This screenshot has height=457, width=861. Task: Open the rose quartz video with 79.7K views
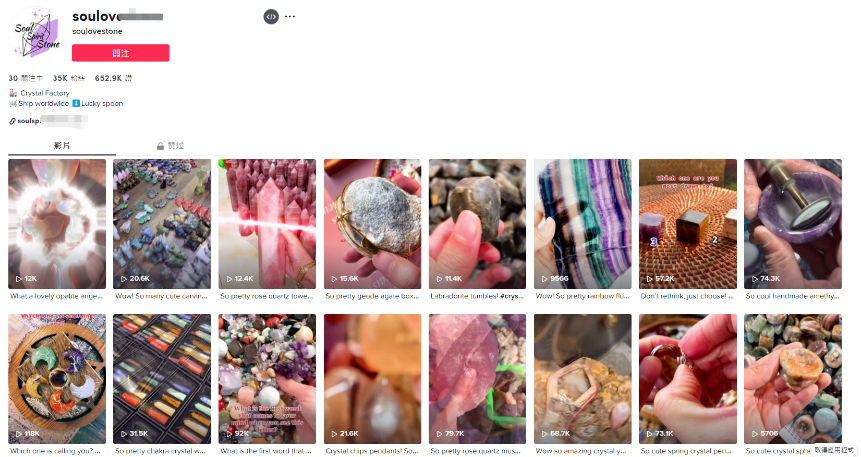click(477, 379)
